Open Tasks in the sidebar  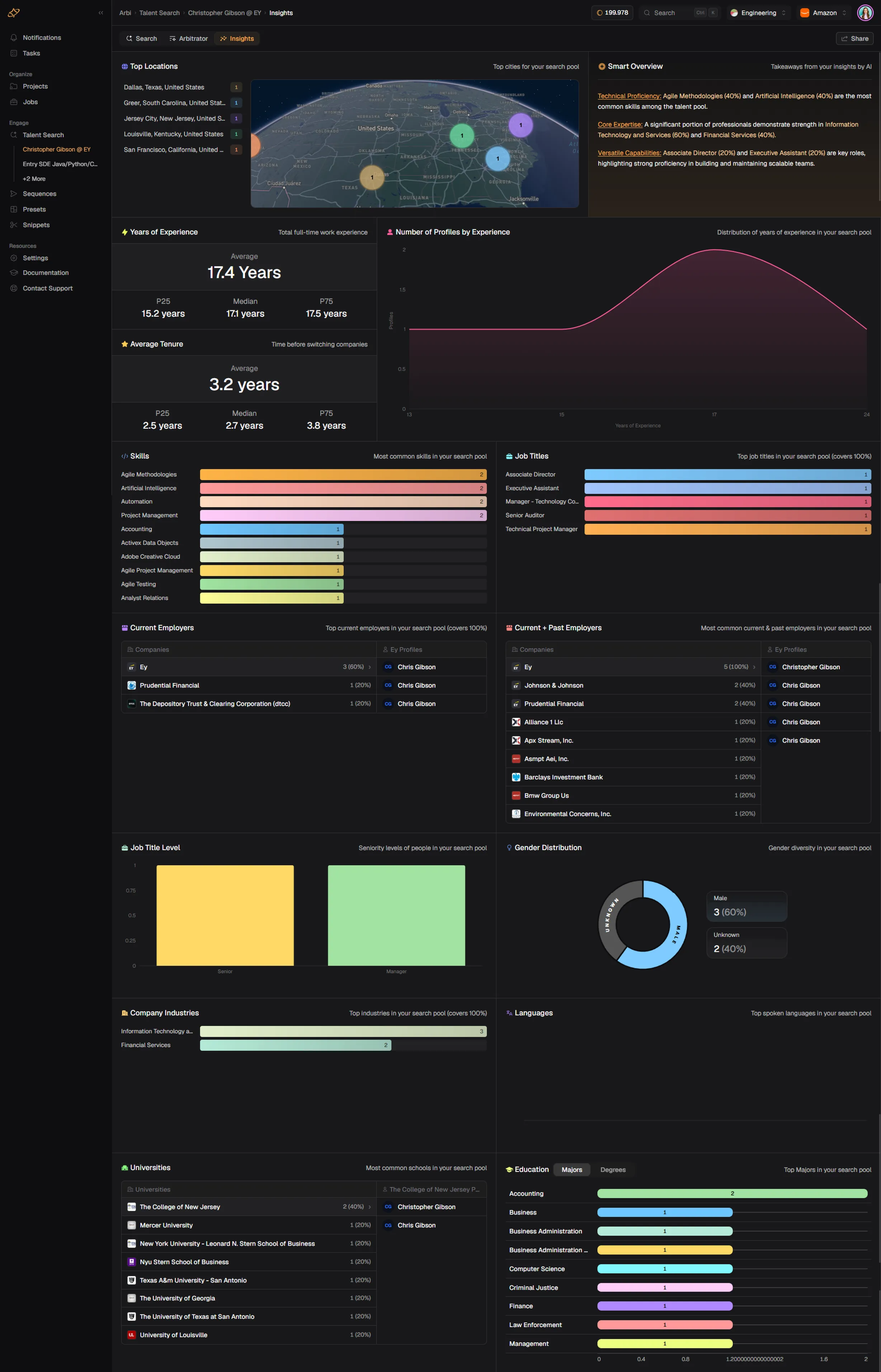32,53
